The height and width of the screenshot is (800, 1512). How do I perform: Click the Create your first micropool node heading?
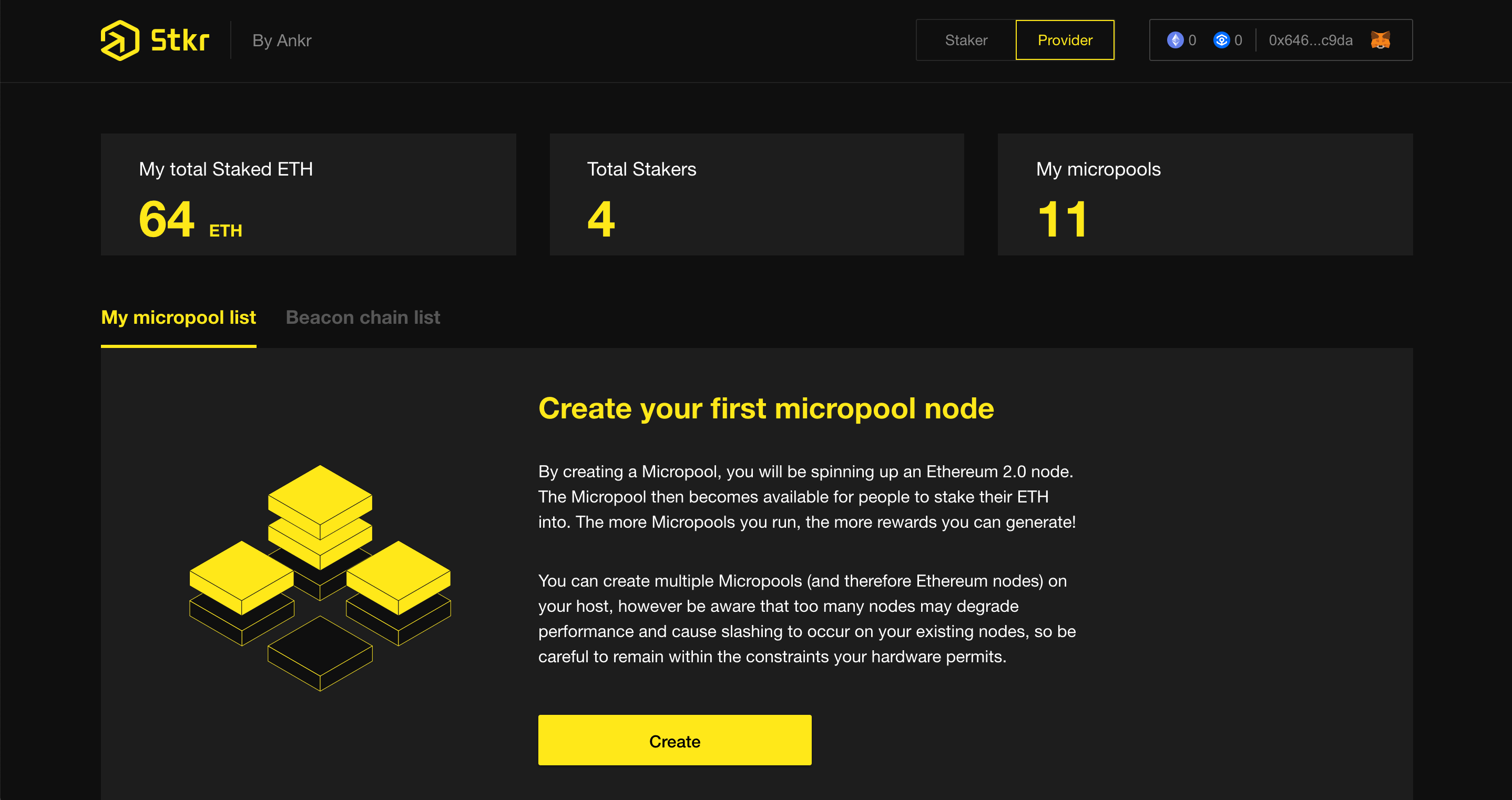766,408
